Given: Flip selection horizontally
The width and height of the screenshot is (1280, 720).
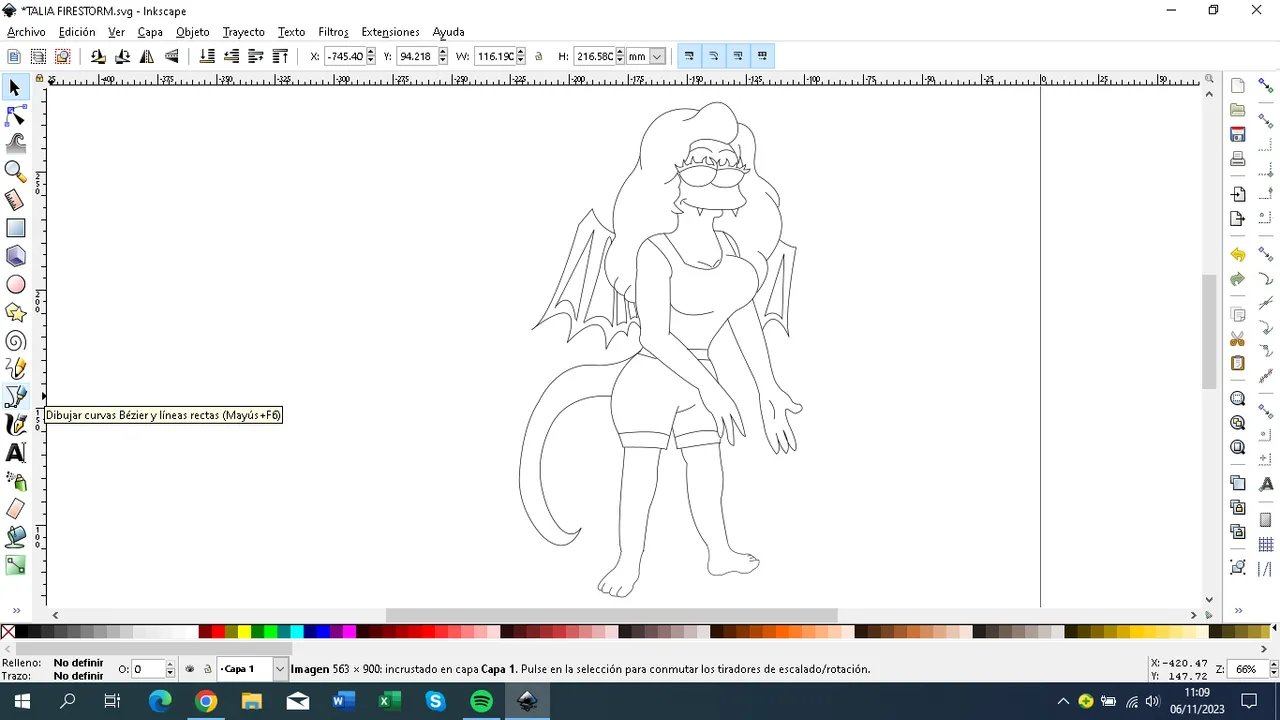Looking at the screenshot, I should (147, 56).
